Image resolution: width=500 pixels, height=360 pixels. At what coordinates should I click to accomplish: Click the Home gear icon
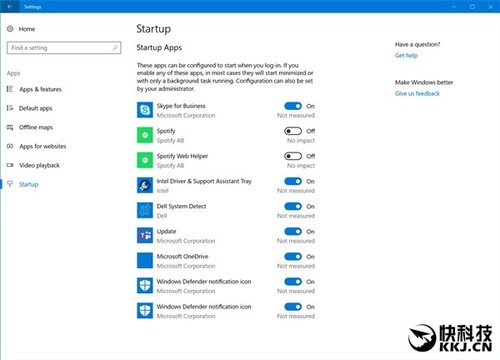10,29
